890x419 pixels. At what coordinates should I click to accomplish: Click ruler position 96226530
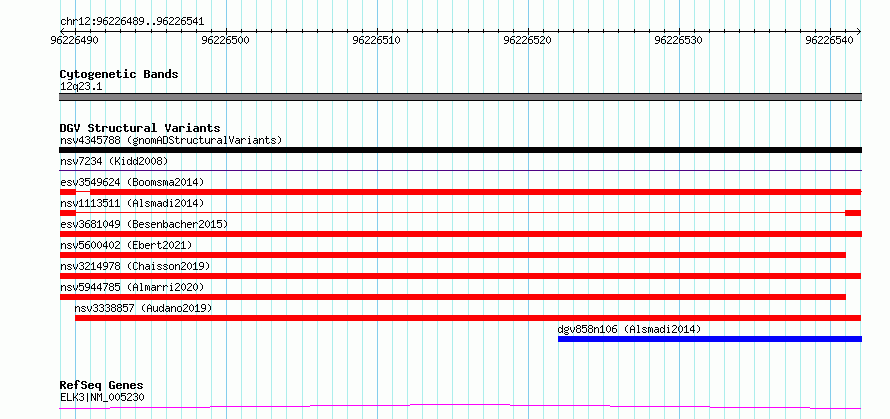679,40
